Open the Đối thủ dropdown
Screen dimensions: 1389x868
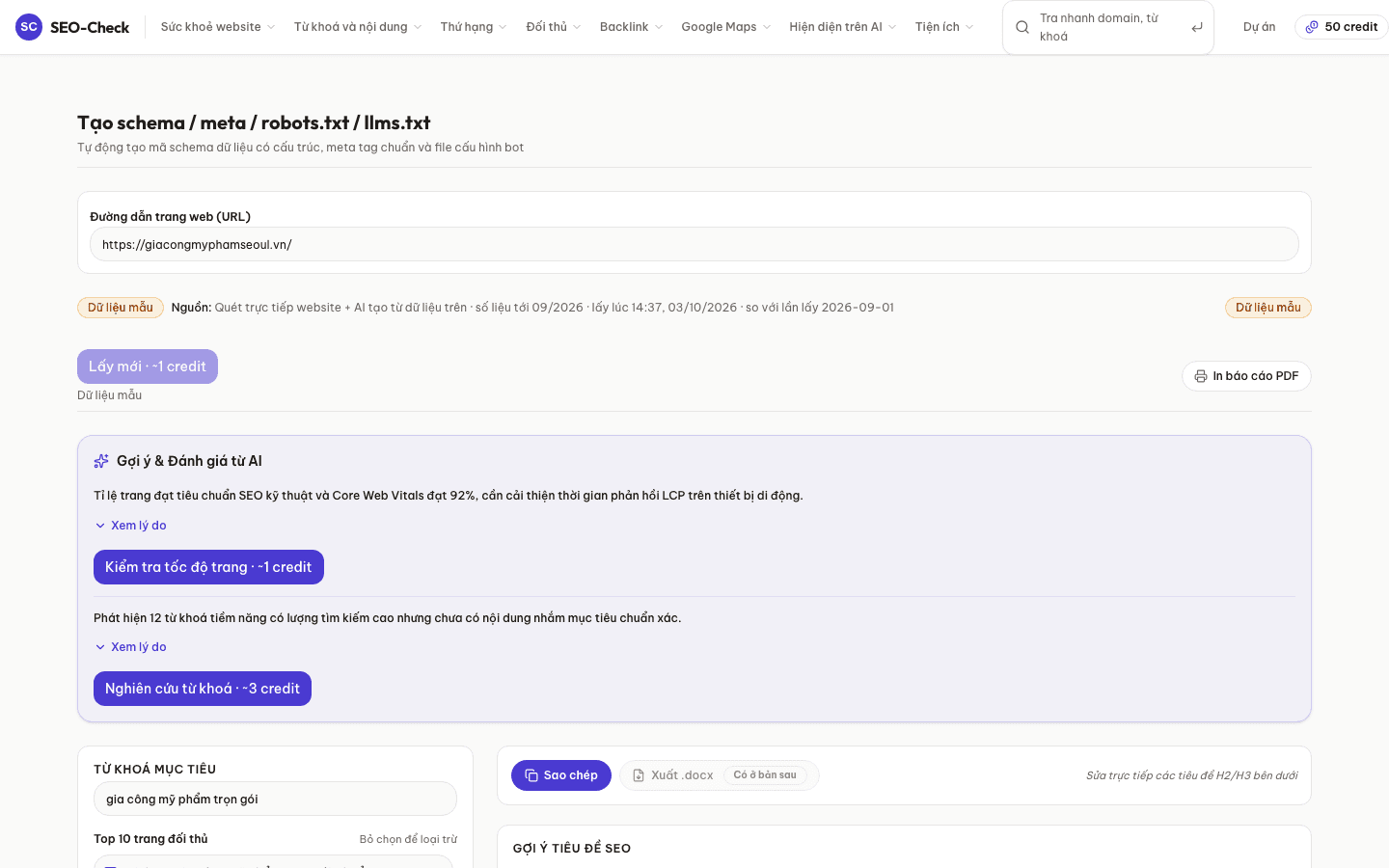tap(554, 27)
